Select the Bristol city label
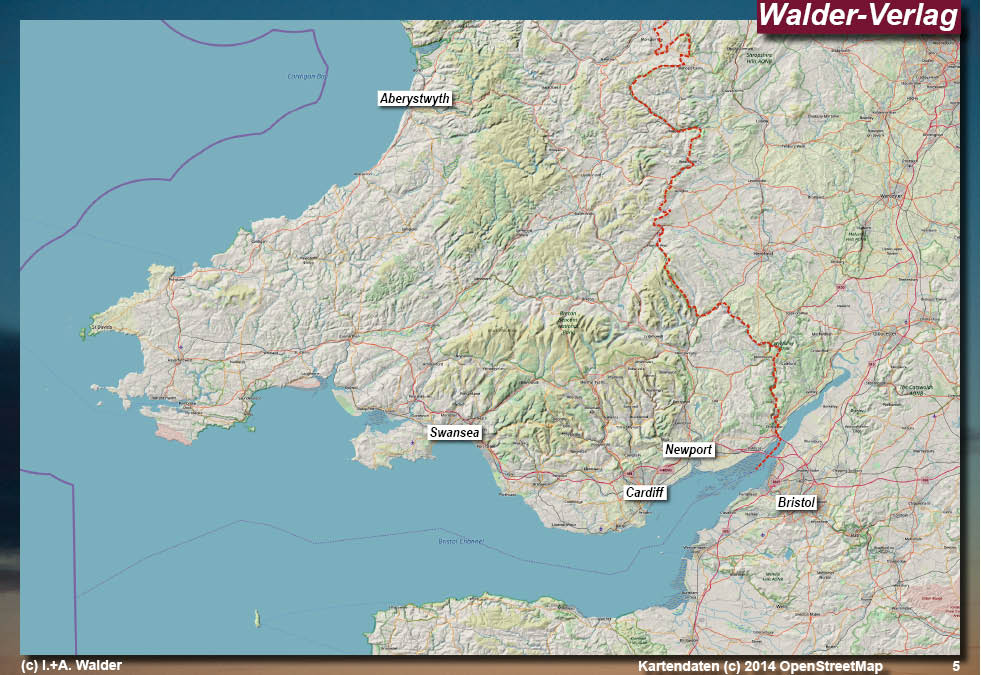Image resolution: width=981 pixels, height=675 pixels. coord(797,503)
